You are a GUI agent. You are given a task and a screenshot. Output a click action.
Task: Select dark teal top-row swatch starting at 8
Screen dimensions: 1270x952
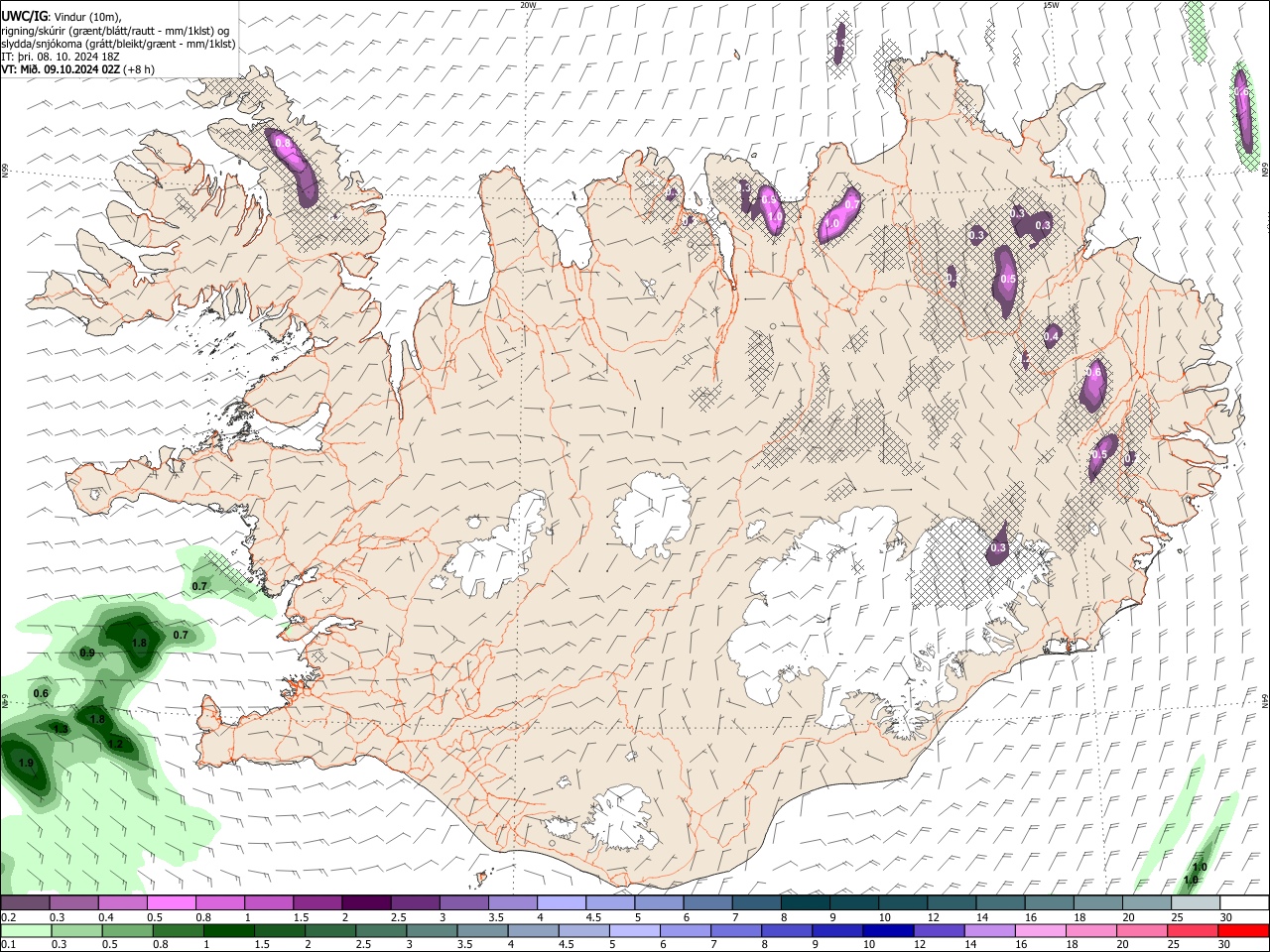pos(804,902)
